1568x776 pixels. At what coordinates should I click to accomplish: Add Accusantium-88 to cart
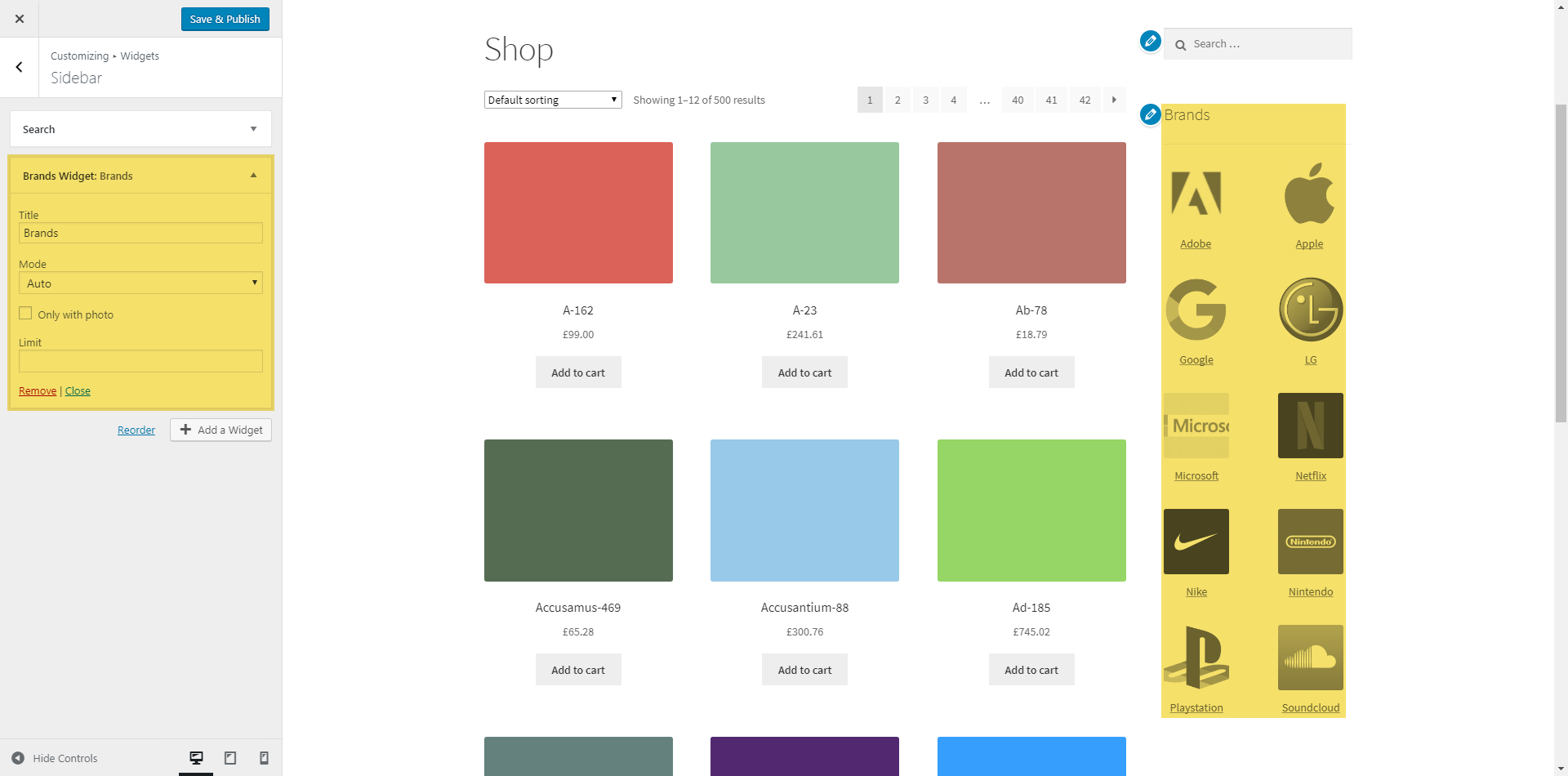(804, 670)
